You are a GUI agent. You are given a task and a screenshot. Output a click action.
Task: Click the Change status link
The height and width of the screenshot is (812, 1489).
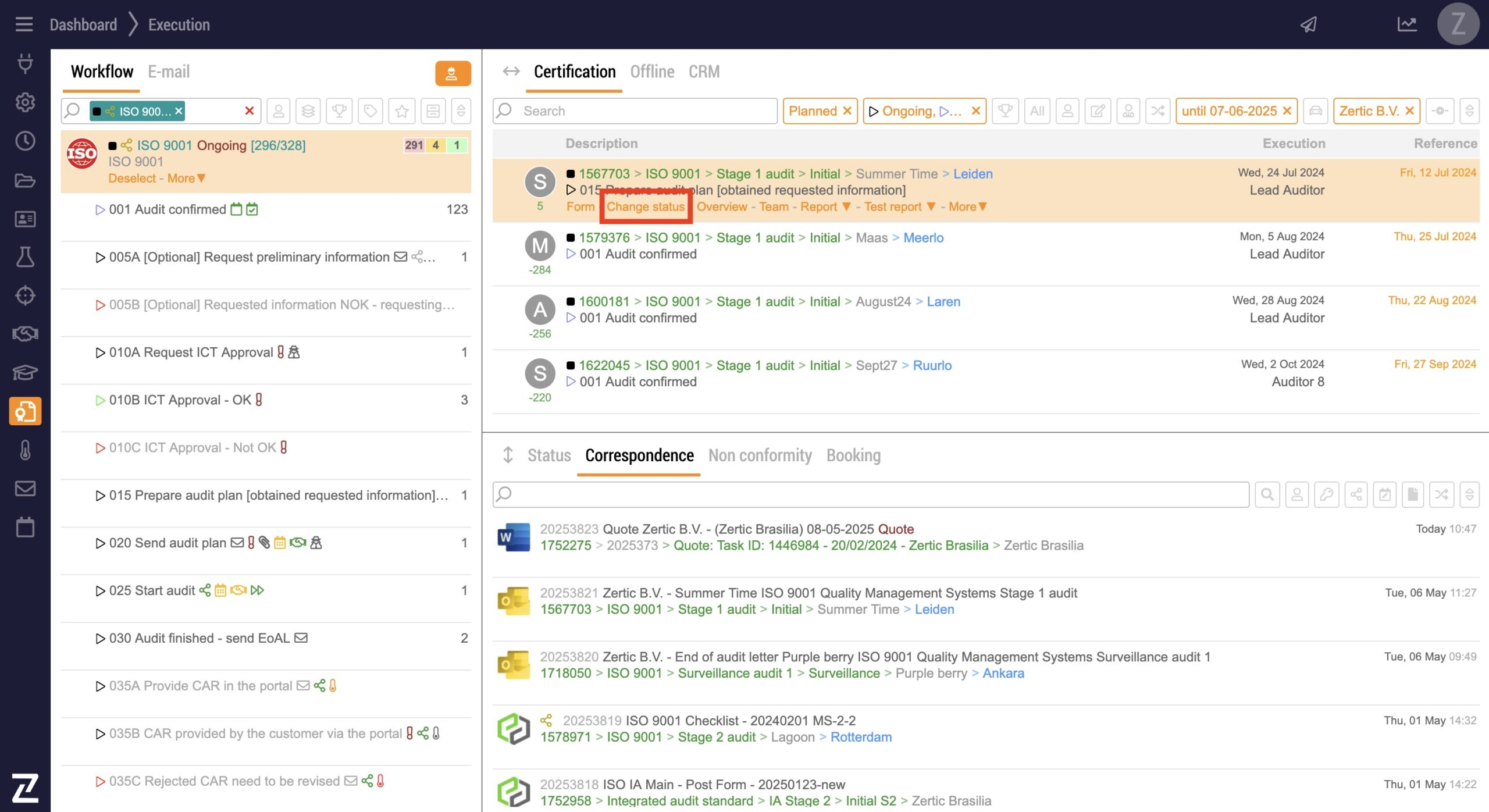pos(646,207)
